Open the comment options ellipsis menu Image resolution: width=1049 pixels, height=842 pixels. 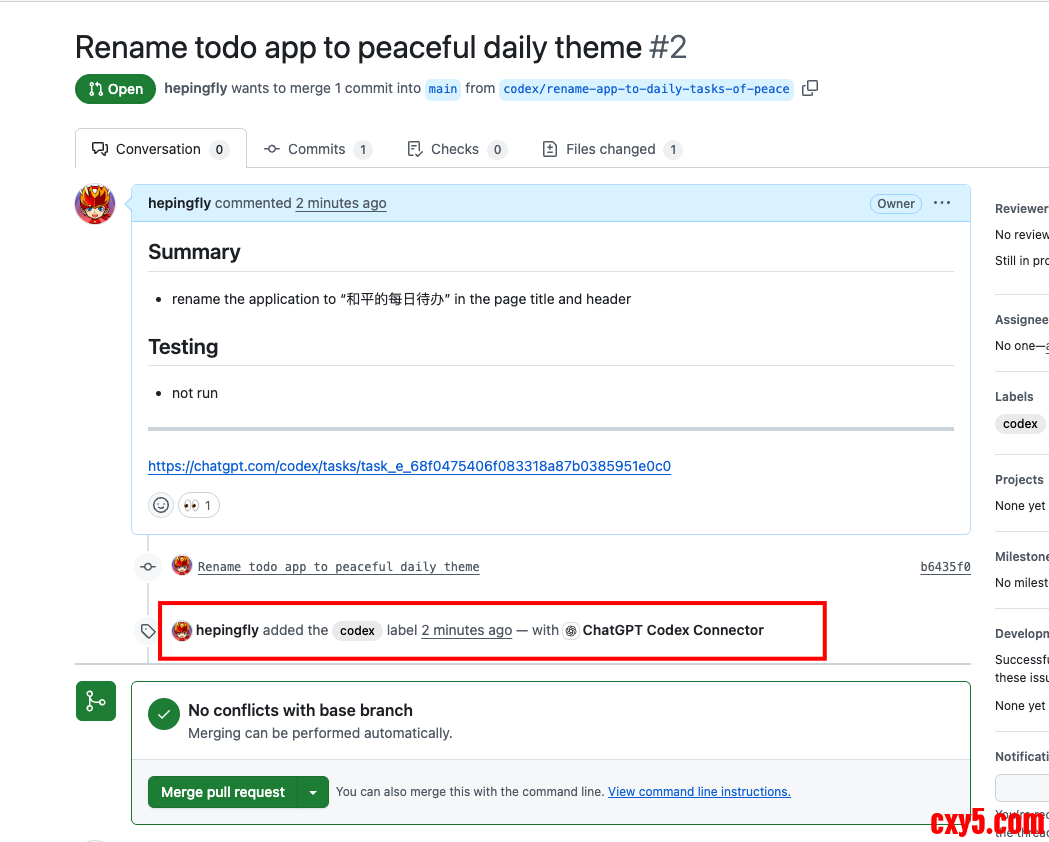click(x=942, y=203)
